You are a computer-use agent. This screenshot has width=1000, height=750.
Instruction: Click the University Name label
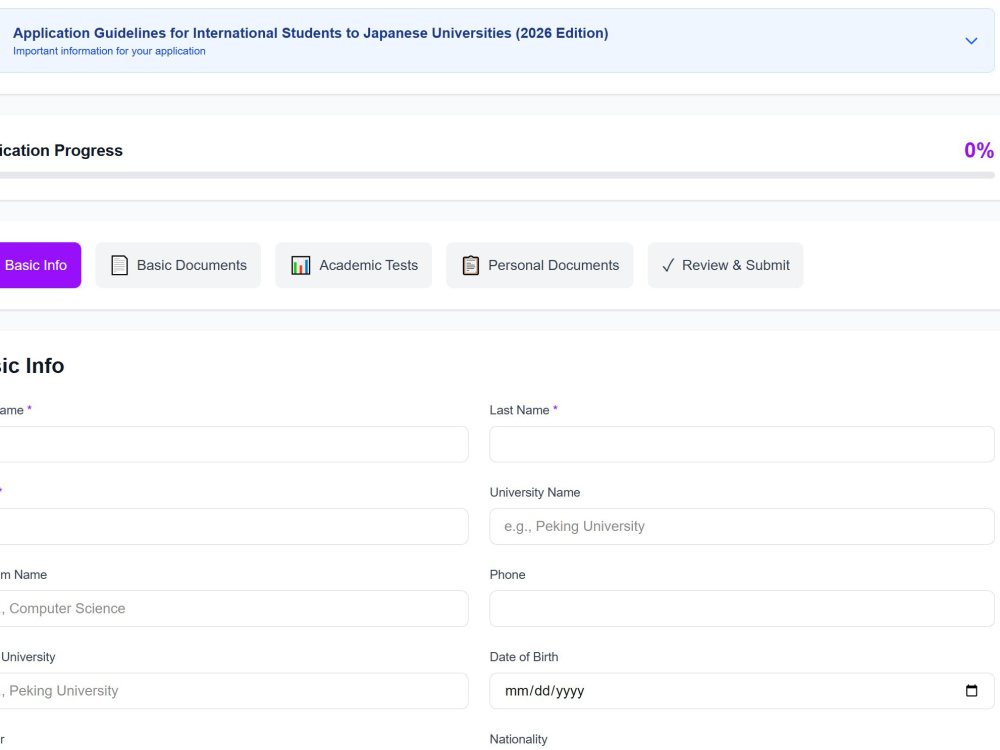point(535,492)
